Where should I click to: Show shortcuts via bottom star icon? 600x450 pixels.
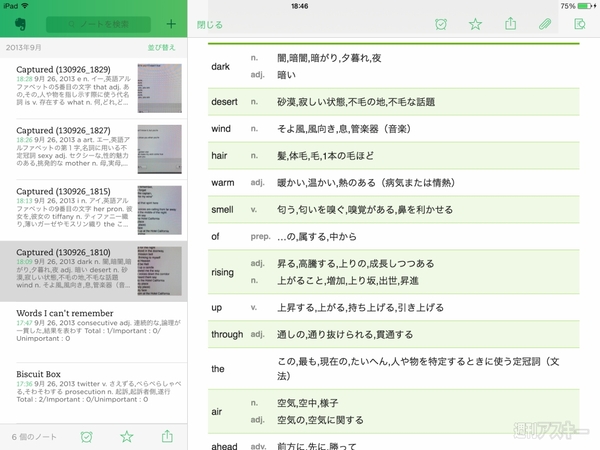127,436
